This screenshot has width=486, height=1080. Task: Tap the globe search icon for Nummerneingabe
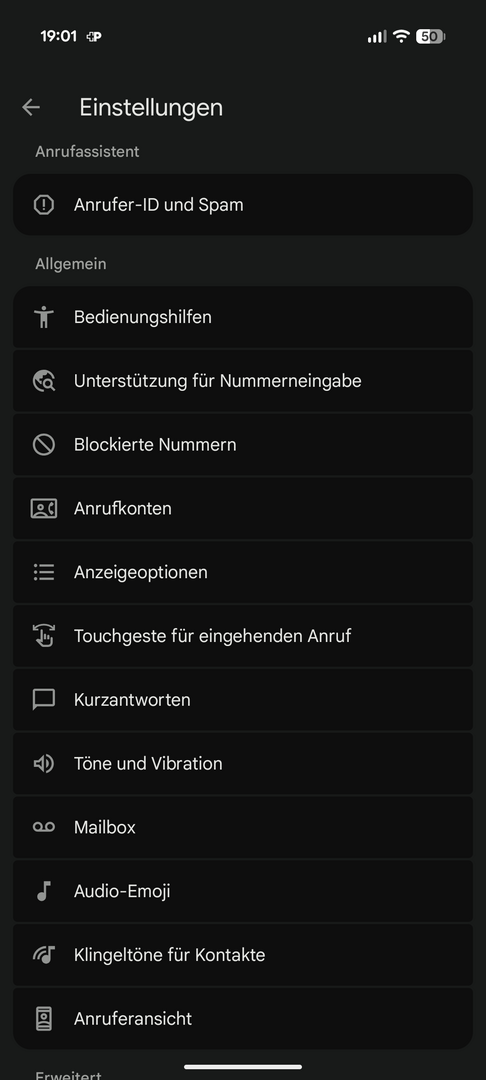tap(44, 381)
